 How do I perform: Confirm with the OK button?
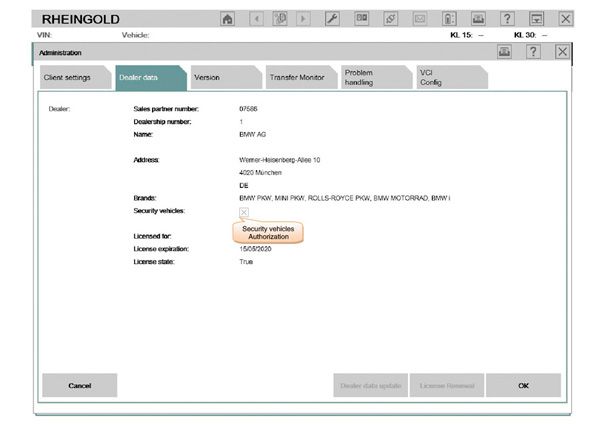pos(523,385)
